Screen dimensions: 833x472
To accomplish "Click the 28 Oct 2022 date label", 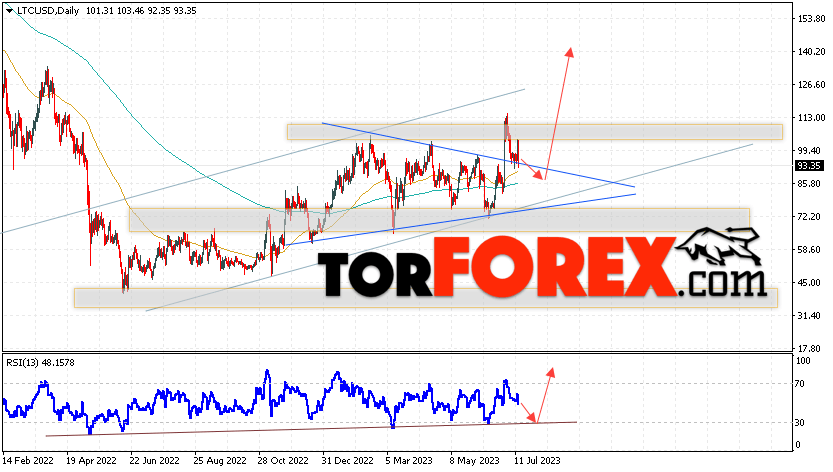I will pyautogui.click(x=283, y=460).
